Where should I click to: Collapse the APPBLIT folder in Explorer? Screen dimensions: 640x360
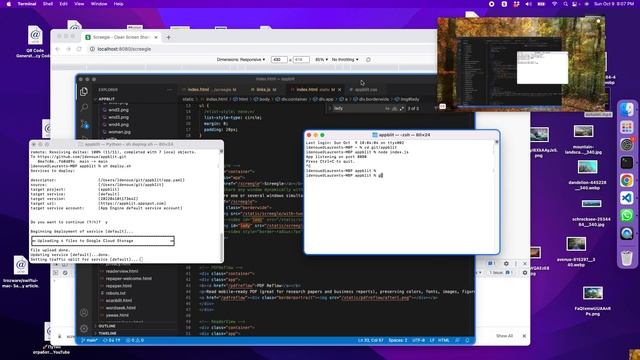[106, 99]
